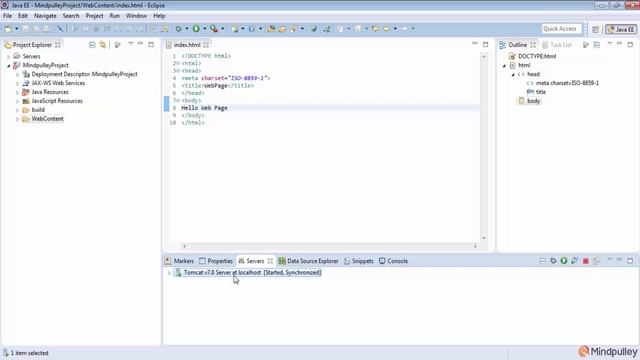Open dropdown arrow beside New wizard icon

(x=16, y=29)
